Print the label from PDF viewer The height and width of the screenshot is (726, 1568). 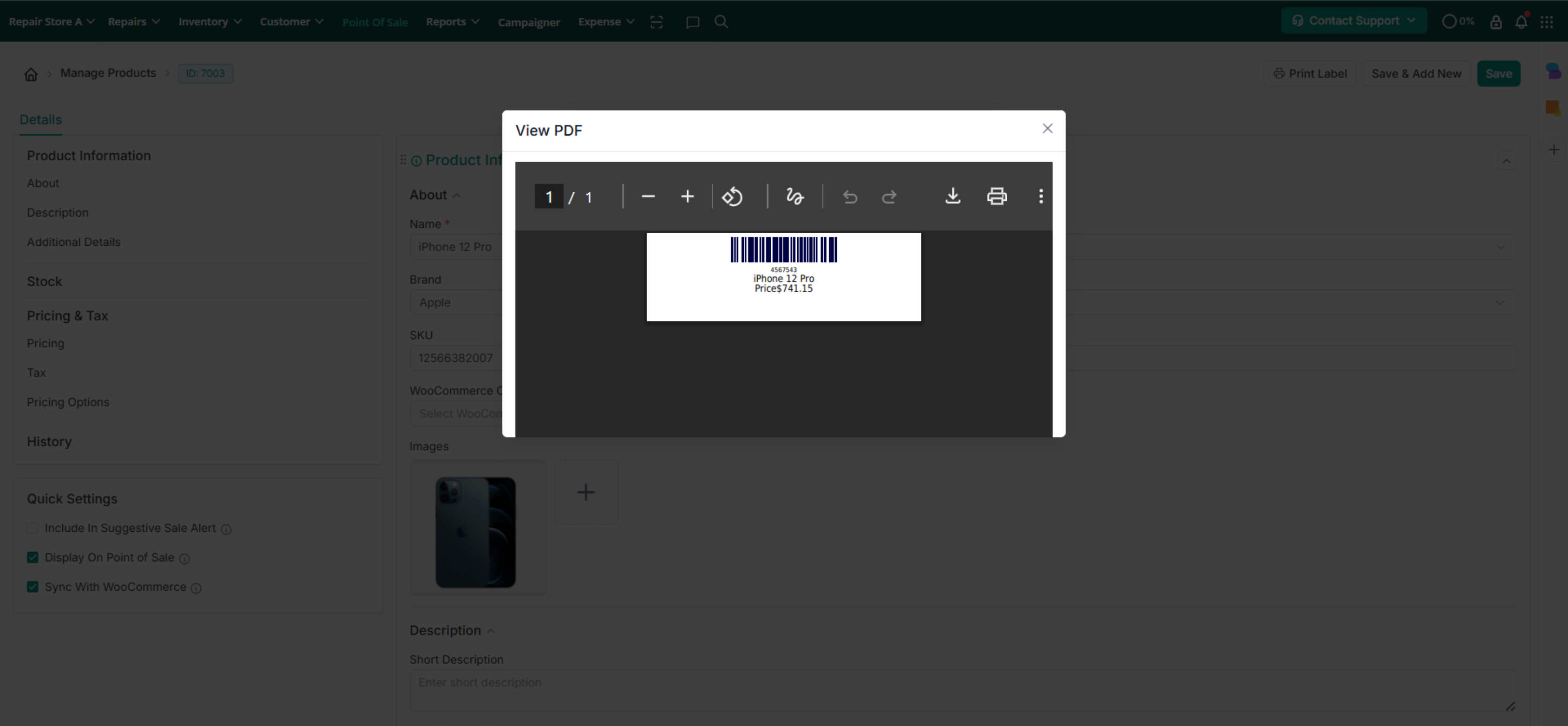click(997, 196)
